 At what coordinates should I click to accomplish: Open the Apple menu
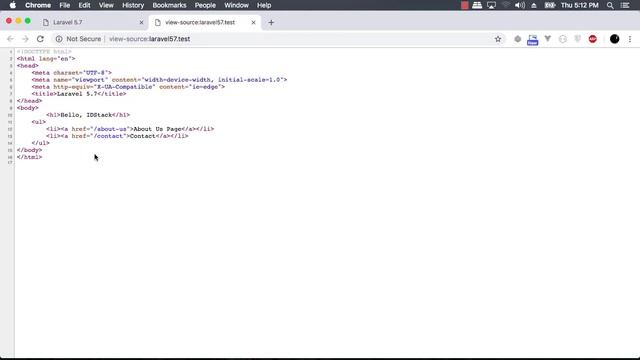(13, 5)
